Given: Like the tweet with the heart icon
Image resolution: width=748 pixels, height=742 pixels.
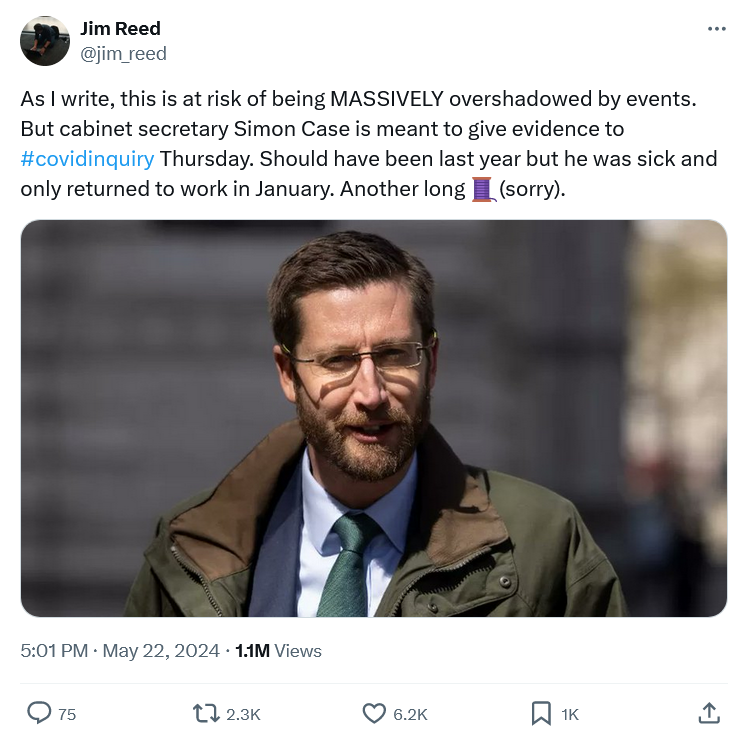Looking at the screenshot, I should (374, 713).
